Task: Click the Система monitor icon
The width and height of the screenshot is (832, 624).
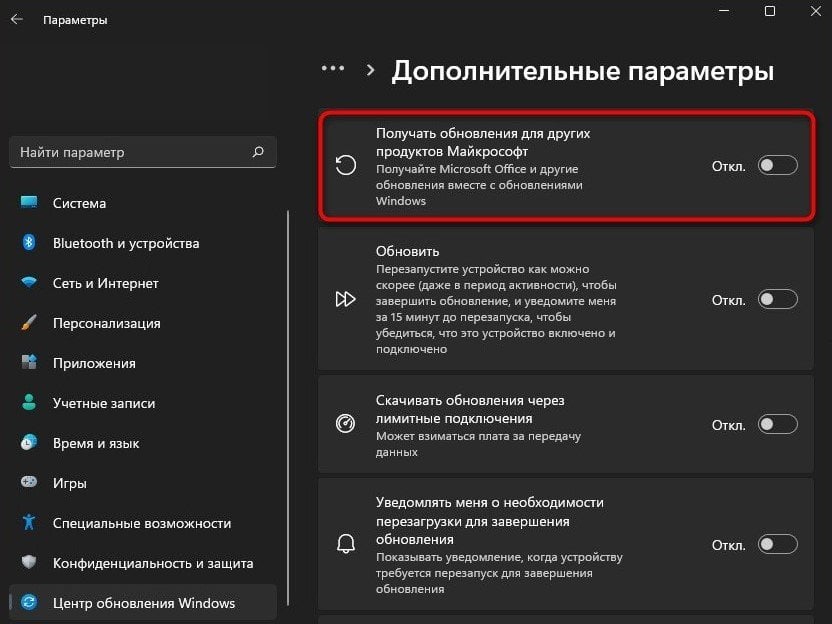Action: coord(29,202)
